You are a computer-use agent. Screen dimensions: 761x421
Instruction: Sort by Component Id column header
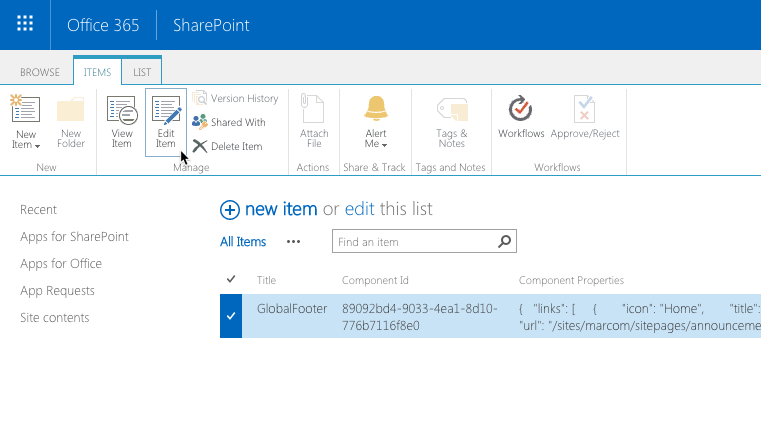[x=375, y=280]
